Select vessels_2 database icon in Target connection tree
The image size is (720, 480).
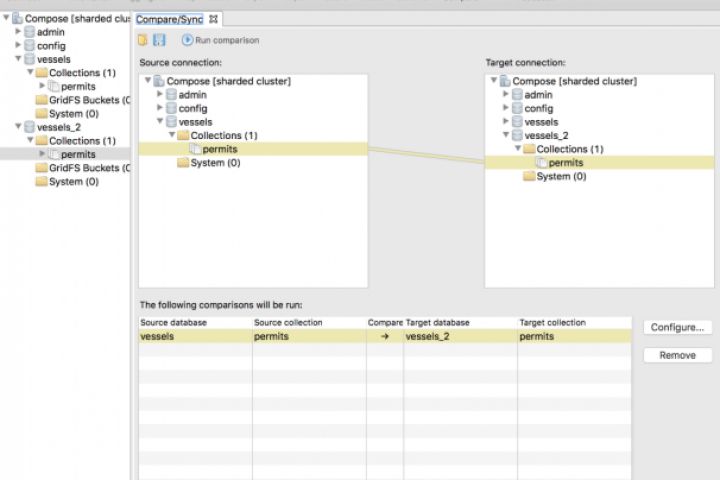coord(517,135)
